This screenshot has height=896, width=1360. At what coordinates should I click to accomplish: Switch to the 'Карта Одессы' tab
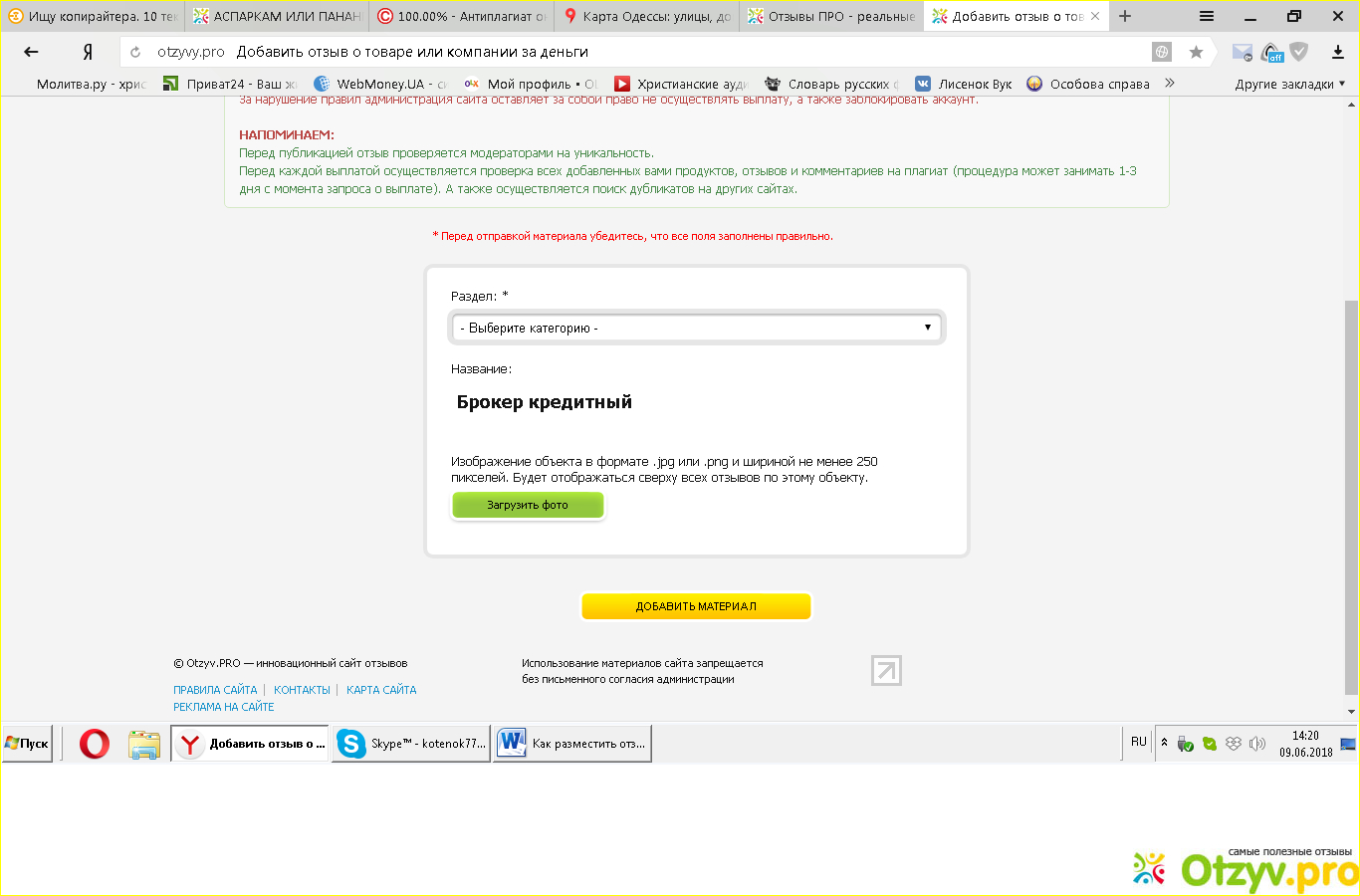click(647, 16)
